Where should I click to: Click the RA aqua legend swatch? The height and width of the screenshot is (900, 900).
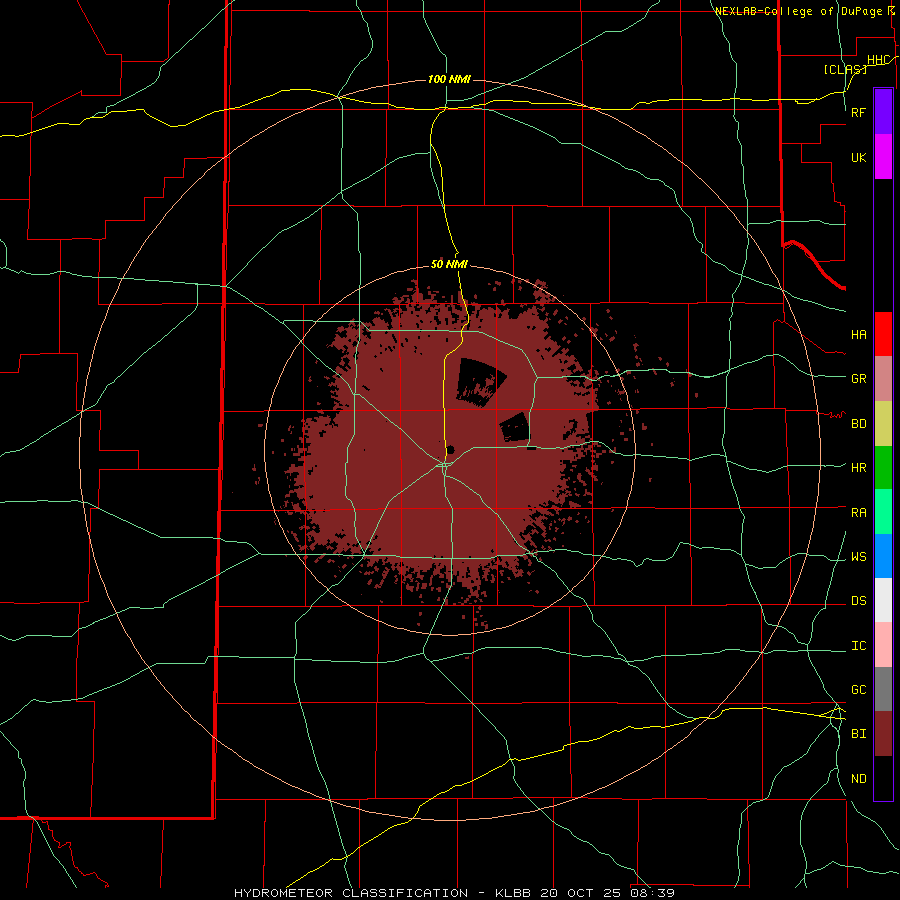(883, 512)
